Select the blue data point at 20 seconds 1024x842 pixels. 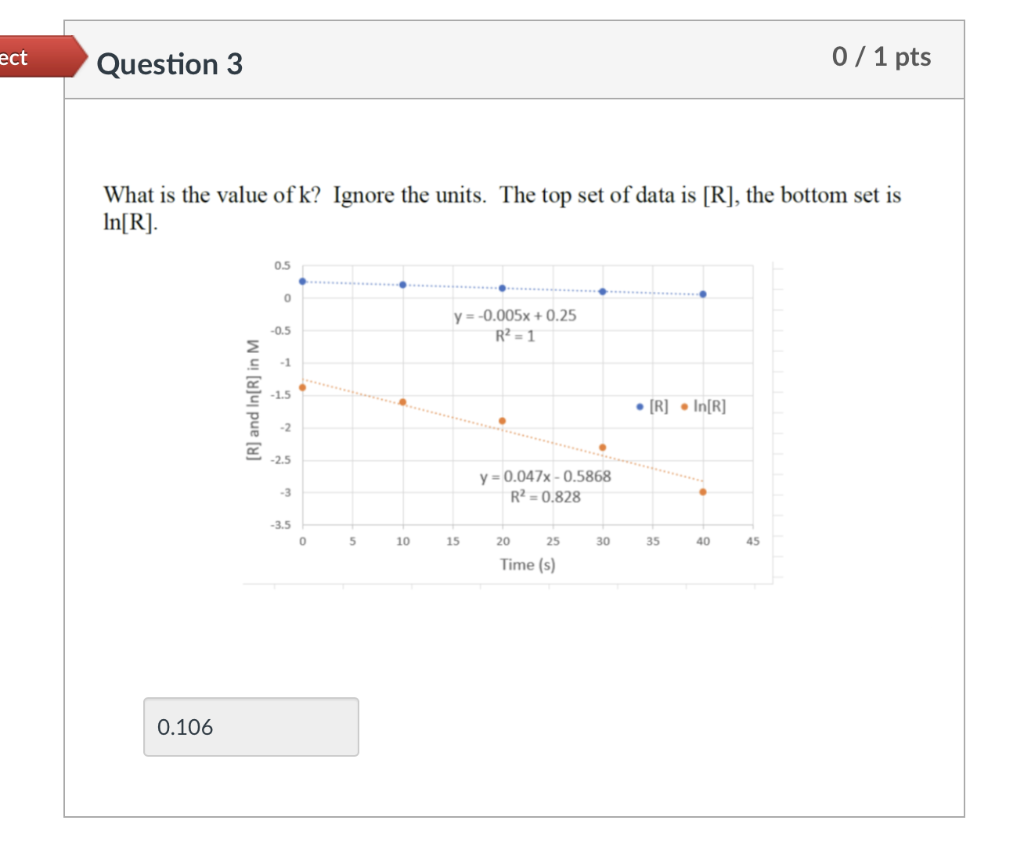(x=503, y=287)
